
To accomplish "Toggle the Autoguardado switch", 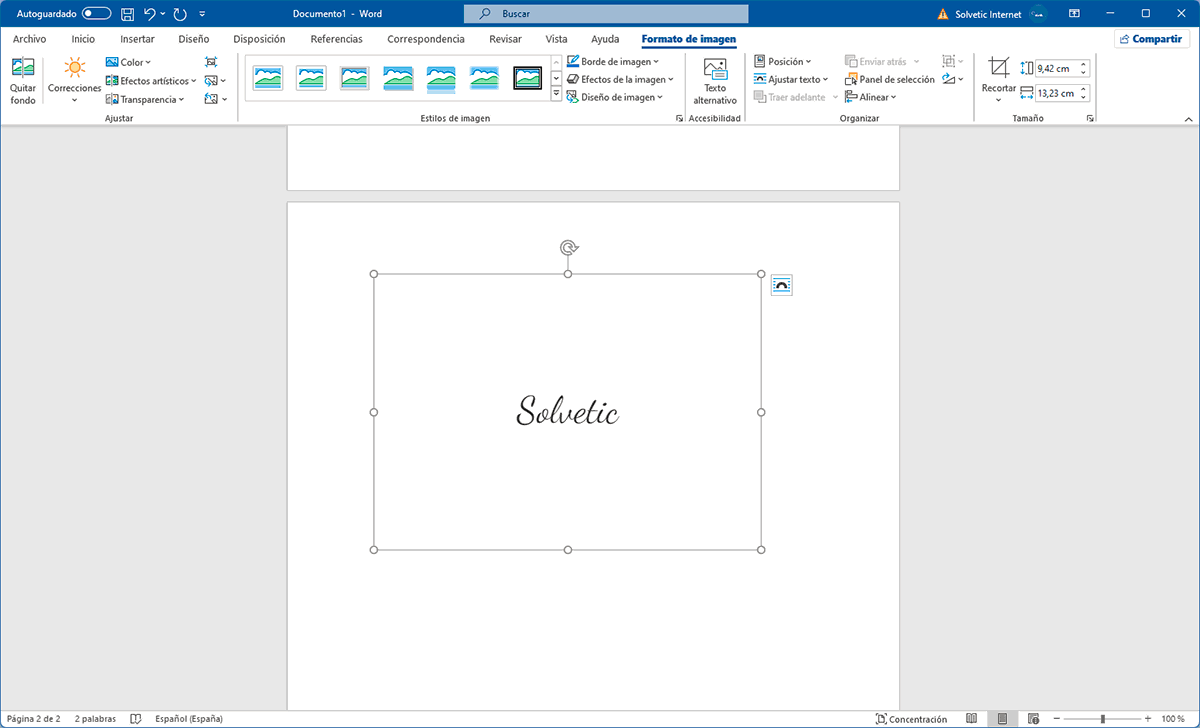I will [97, 14].
